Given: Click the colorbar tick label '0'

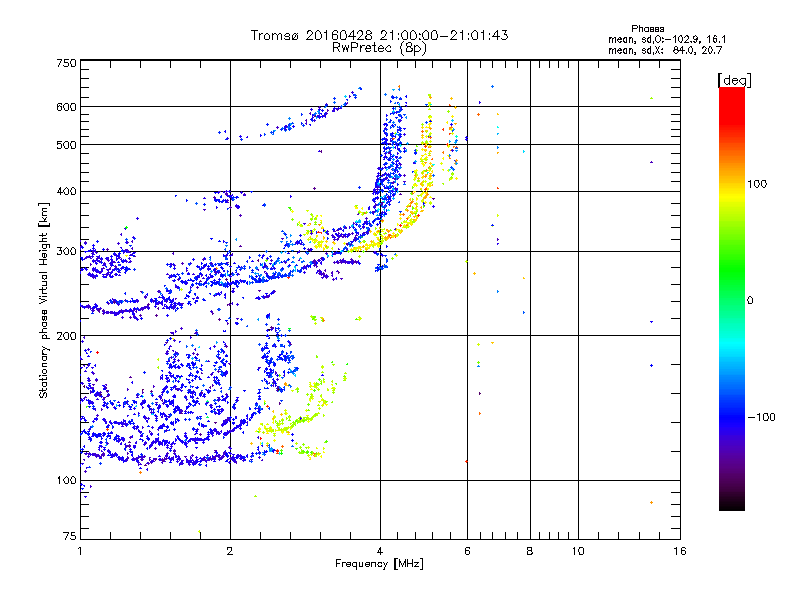Looking at the screenshot, I should point(750,300).
